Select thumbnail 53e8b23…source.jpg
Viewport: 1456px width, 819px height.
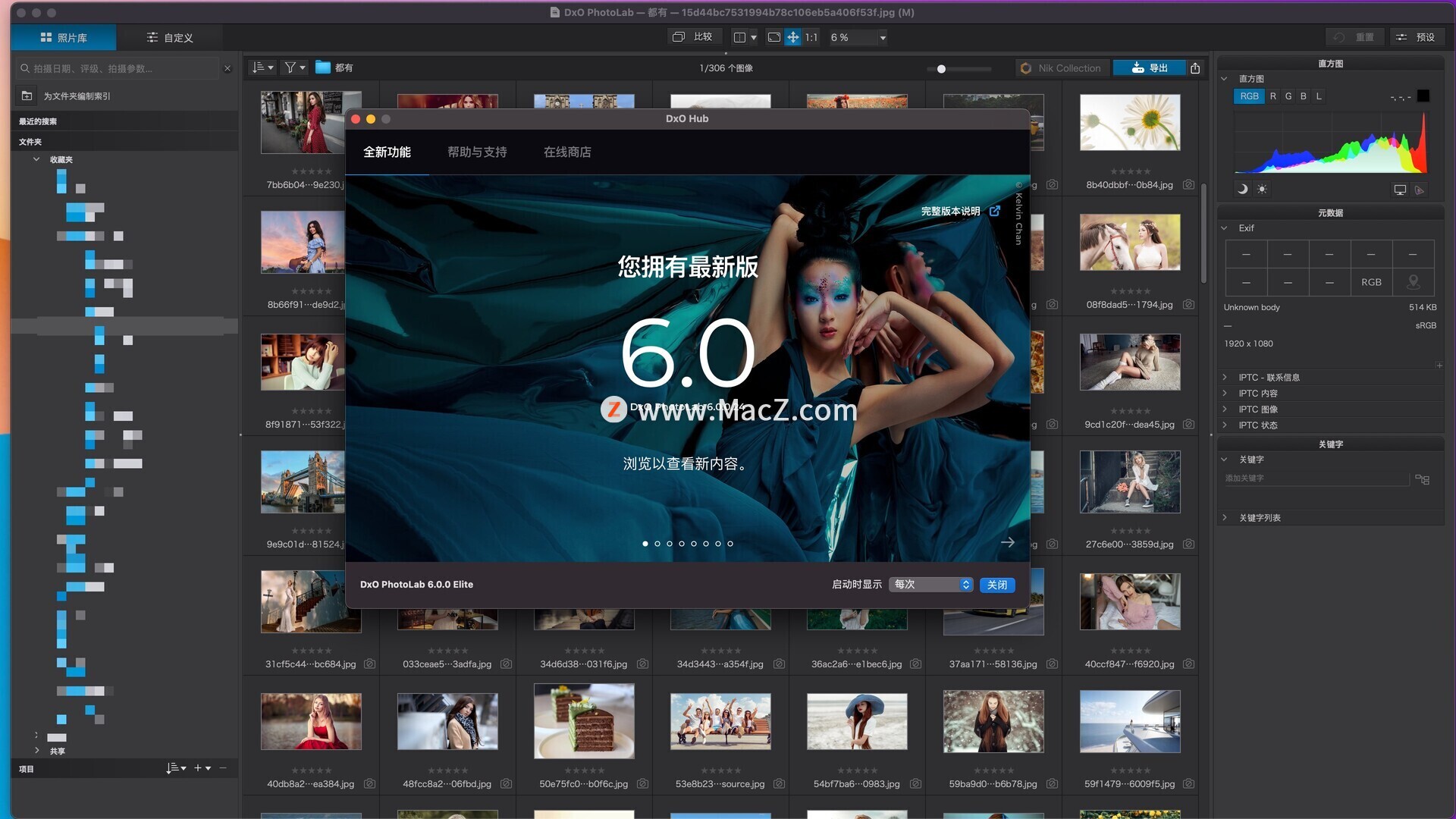[720, 721]
